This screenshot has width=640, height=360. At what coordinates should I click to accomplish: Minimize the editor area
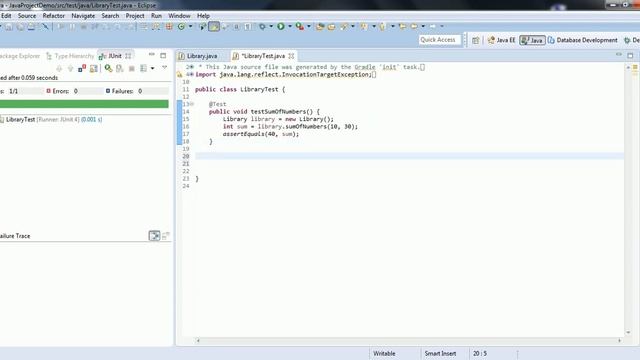pyautogui.click(x=619, y=54)
